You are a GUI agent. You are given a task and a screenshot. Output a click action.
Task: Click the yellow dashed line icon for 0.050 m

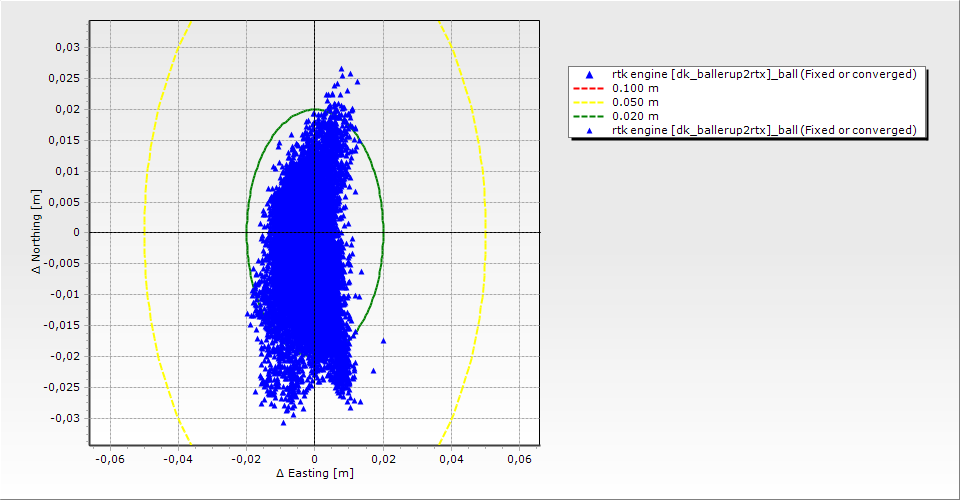(588, 102)
